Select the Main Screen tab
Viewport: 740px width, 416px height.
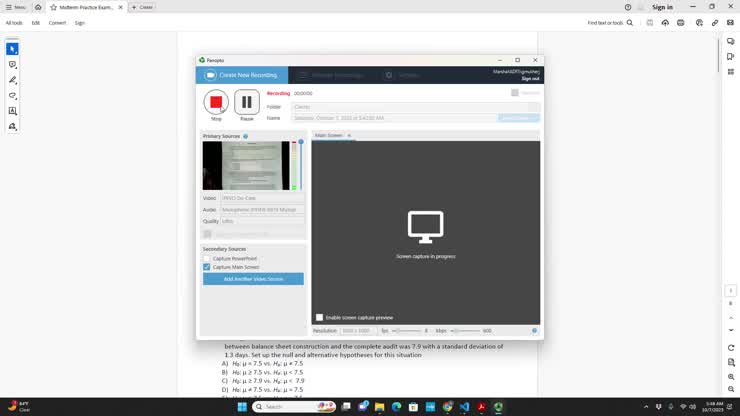coord(328,136)
